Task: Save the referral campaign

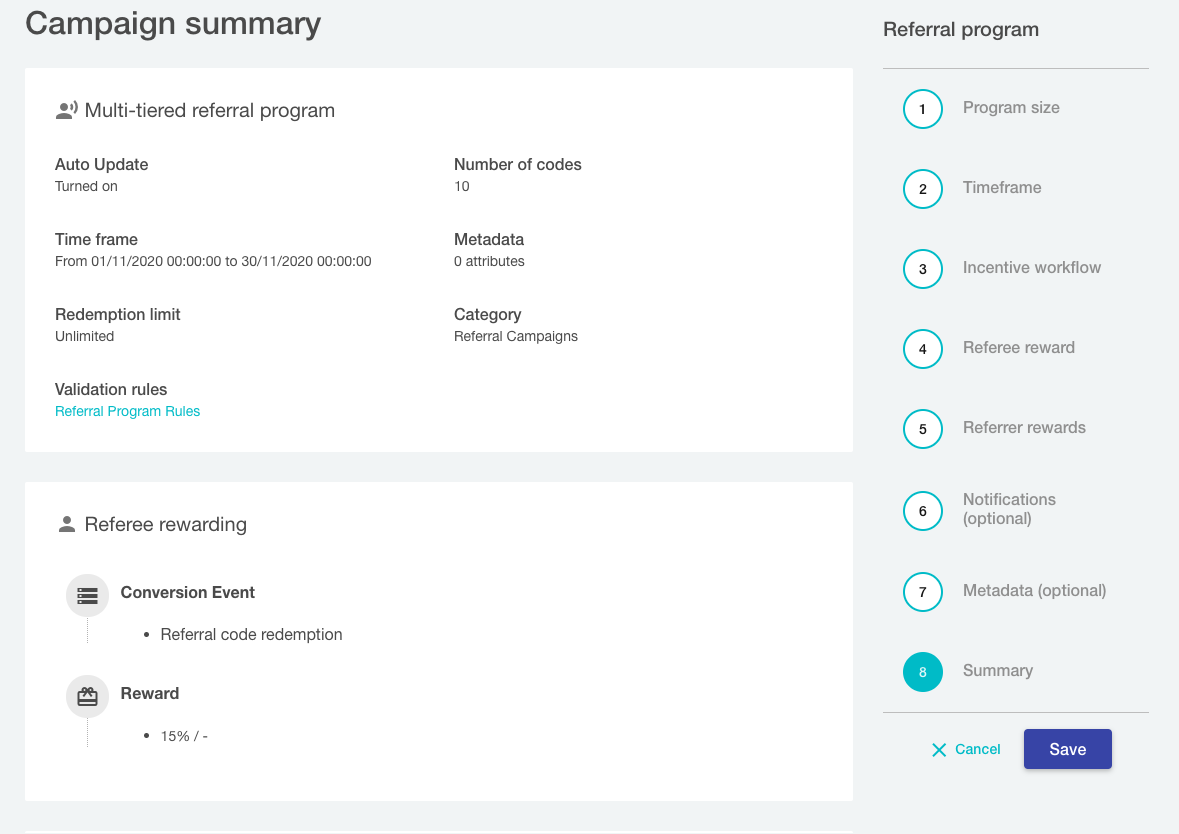Action: [x=1068, y=749]
